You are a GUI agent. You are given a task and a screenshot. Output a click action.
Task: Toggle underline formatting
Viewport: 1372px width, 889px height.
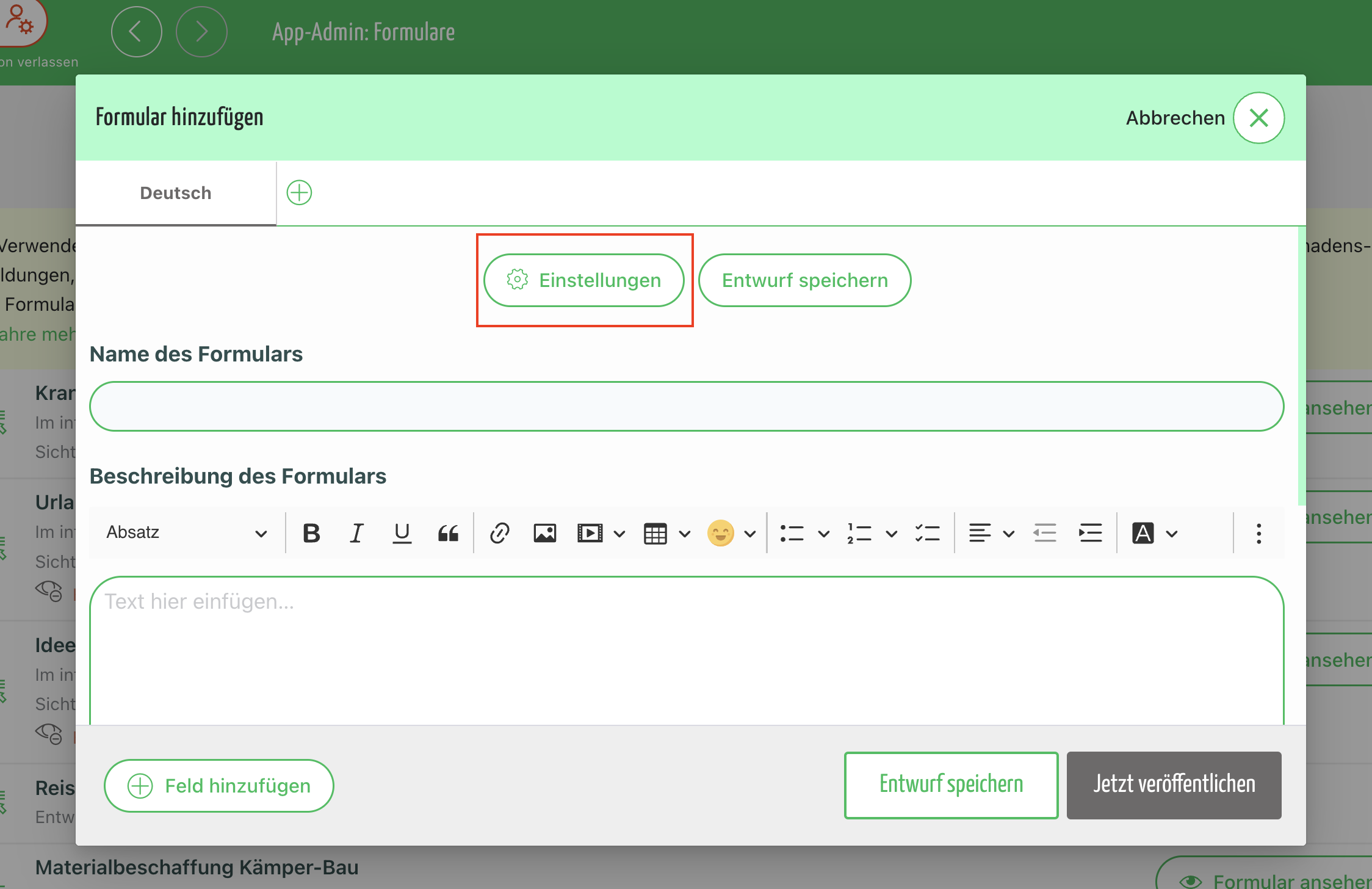402,533
